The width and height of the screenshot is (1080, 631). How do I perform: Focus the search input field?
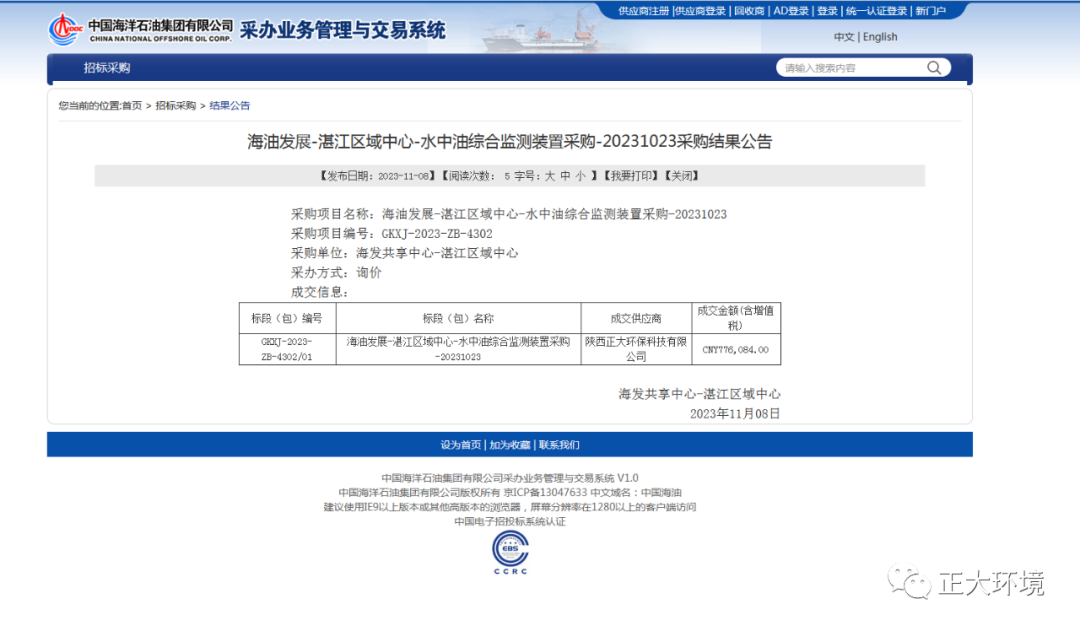coord(853,68)
